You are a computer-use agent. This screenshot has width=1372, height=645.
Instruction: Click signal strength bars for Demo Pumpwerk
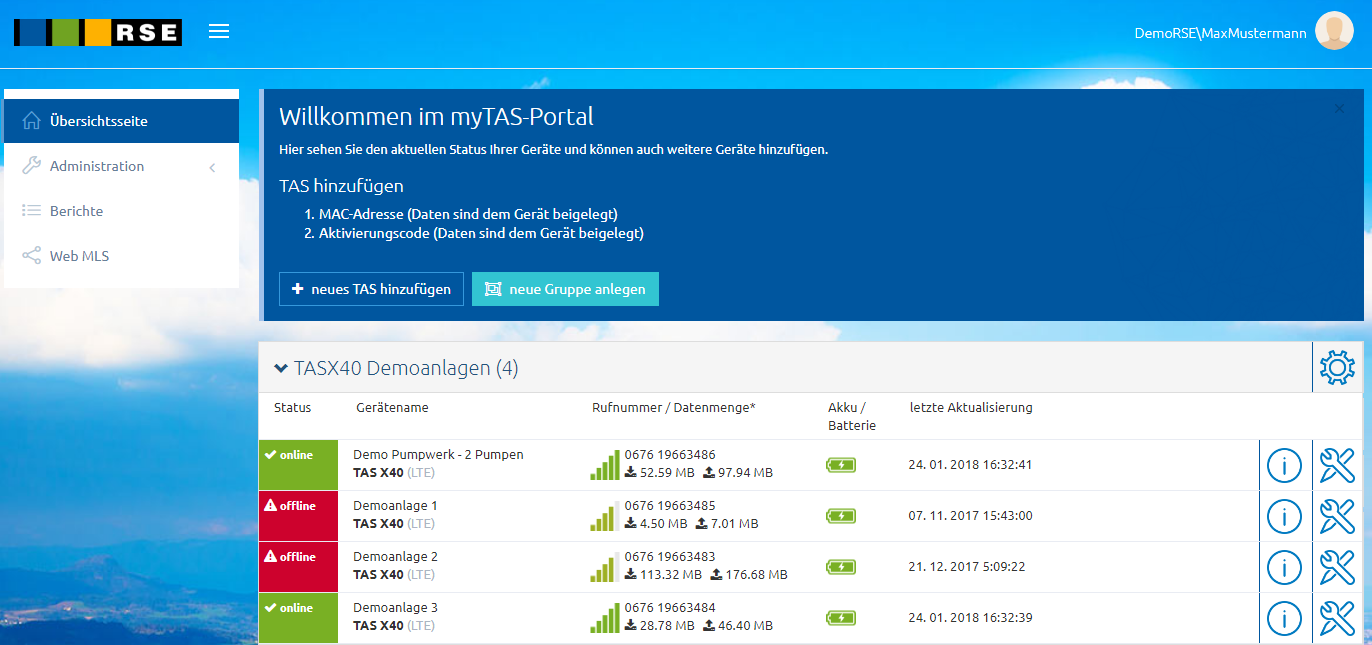605,465
